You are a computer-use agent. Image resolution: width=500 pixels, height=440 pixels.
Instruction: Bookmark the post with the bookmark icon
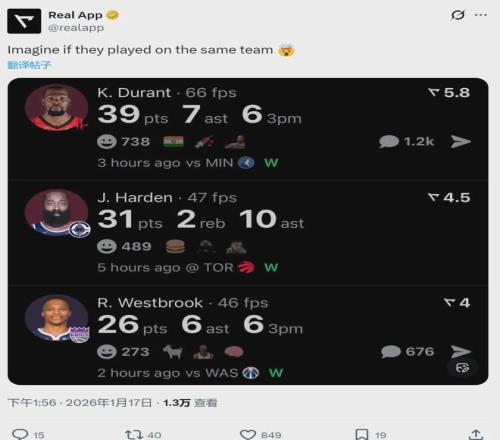point(362,434)
